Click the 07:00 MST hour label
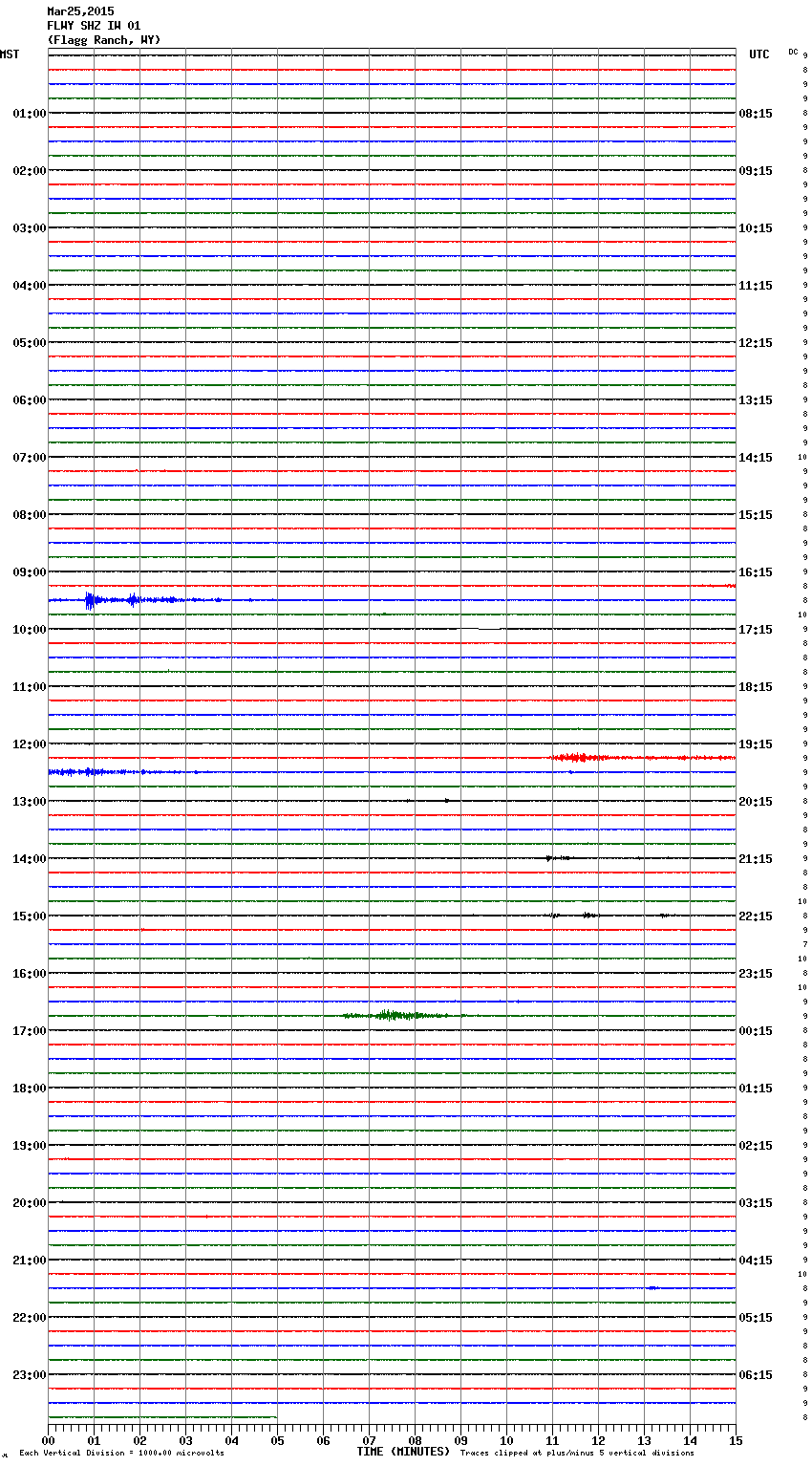 pos(29,458)
